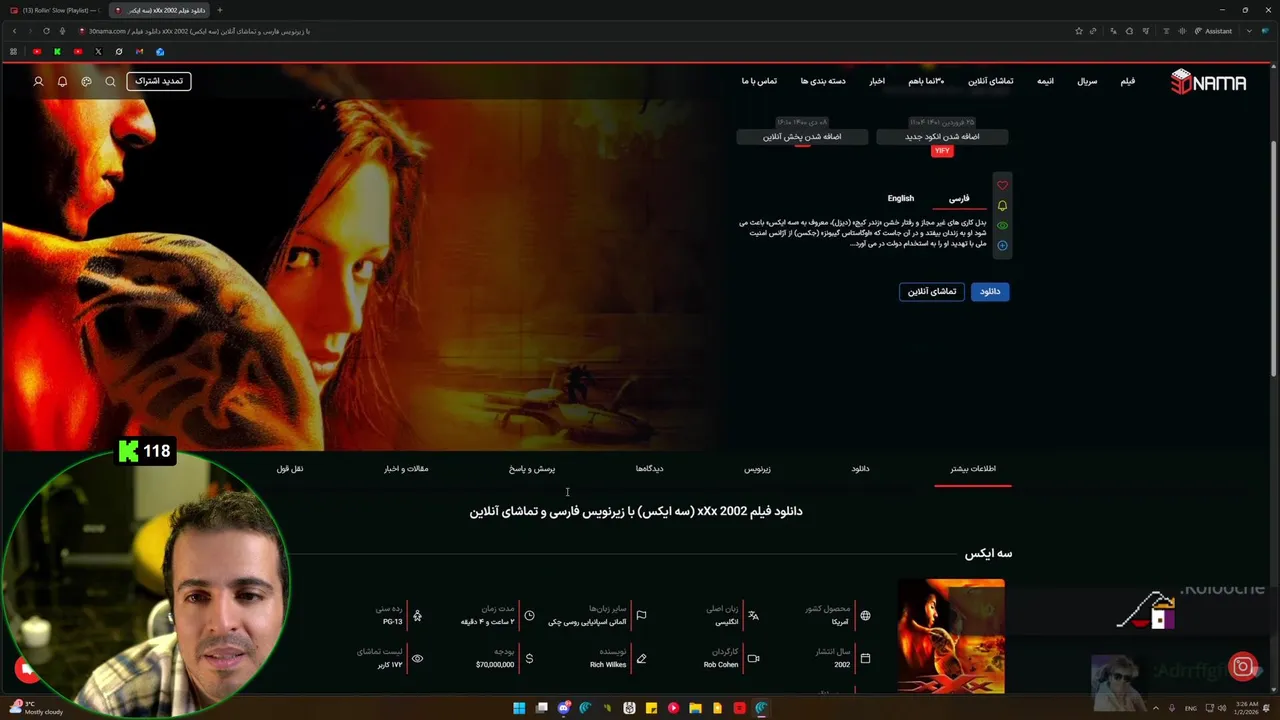Click the Instagram icon at bottom right
The width and height of the screenshot is (1280, 720).
(x=1243, y=667)
